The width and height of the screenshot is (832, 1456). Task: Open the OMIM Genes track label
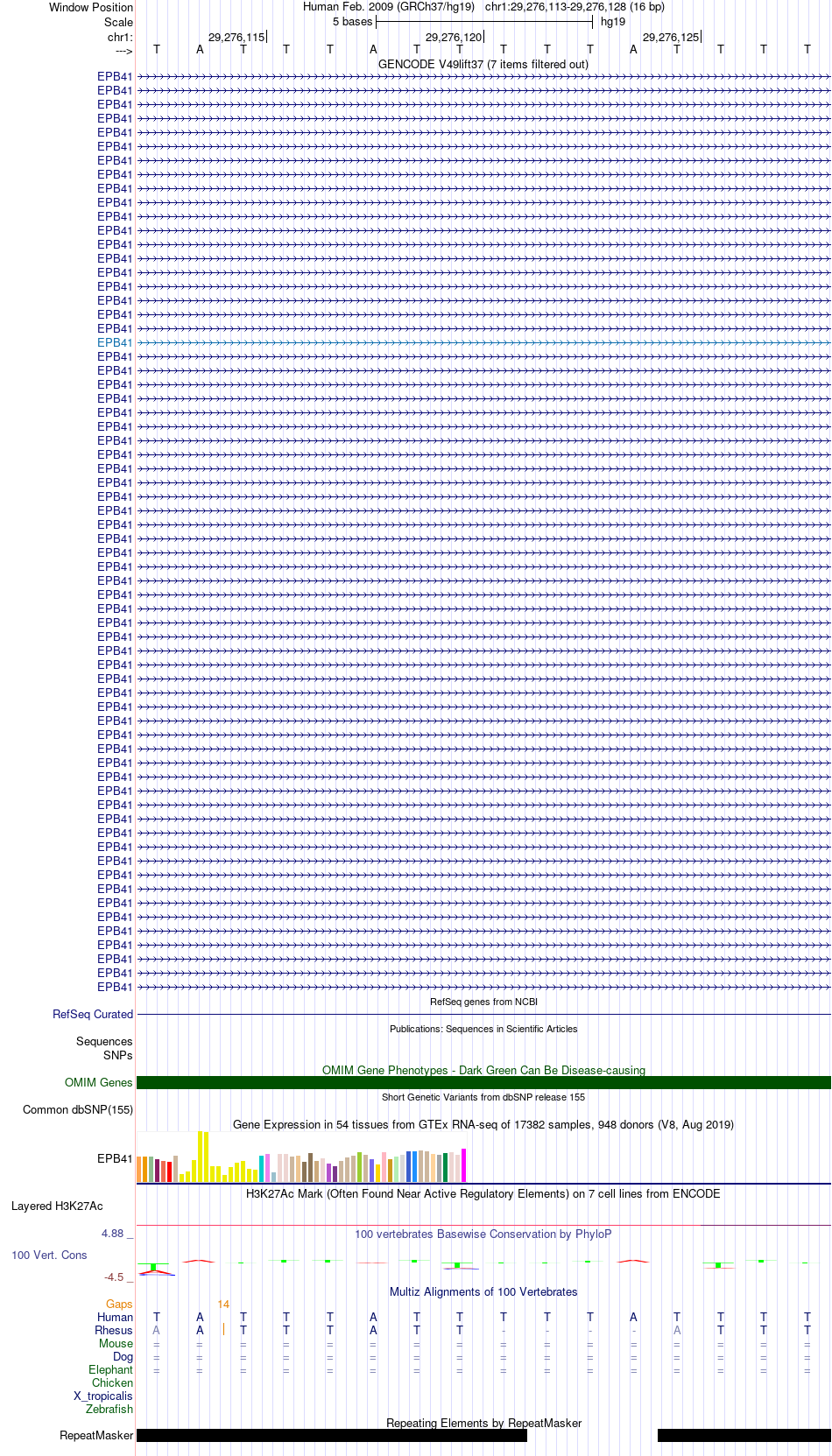click(x=99, y=1082)
